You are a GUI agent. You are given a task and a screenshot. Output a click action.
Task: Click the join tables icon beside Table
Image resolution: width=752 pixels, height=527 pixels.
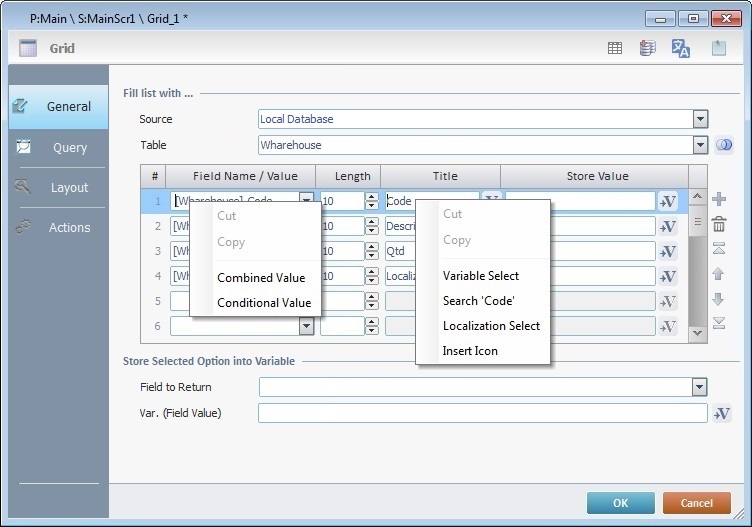724,145
